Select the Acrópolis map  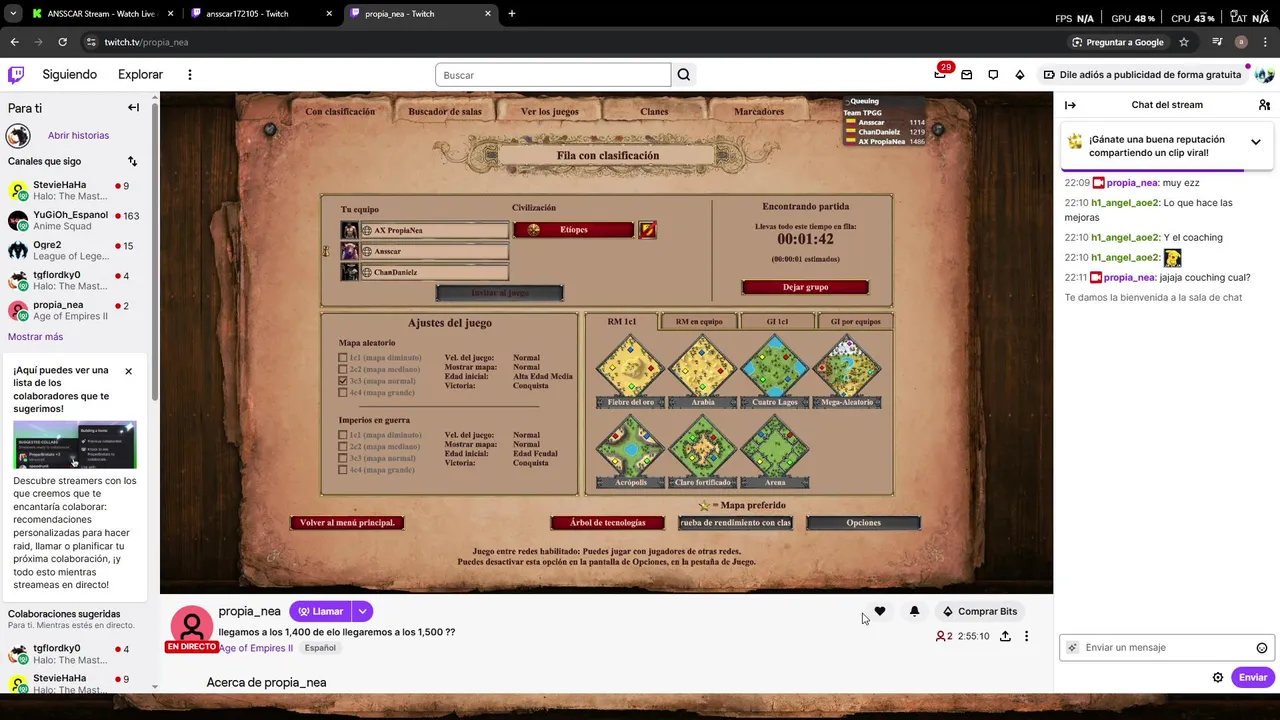tap(630, 450)
